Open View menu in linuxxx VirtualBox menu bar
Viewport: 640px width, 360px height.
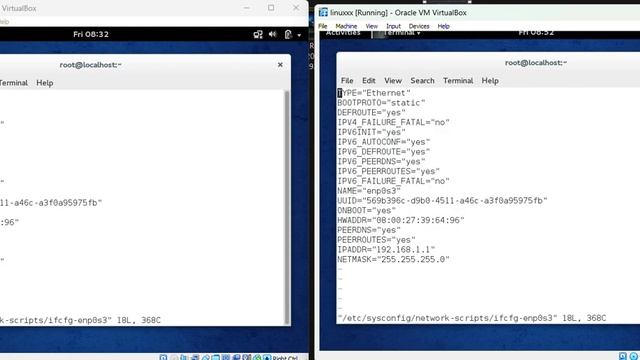(x=371, y=26)
